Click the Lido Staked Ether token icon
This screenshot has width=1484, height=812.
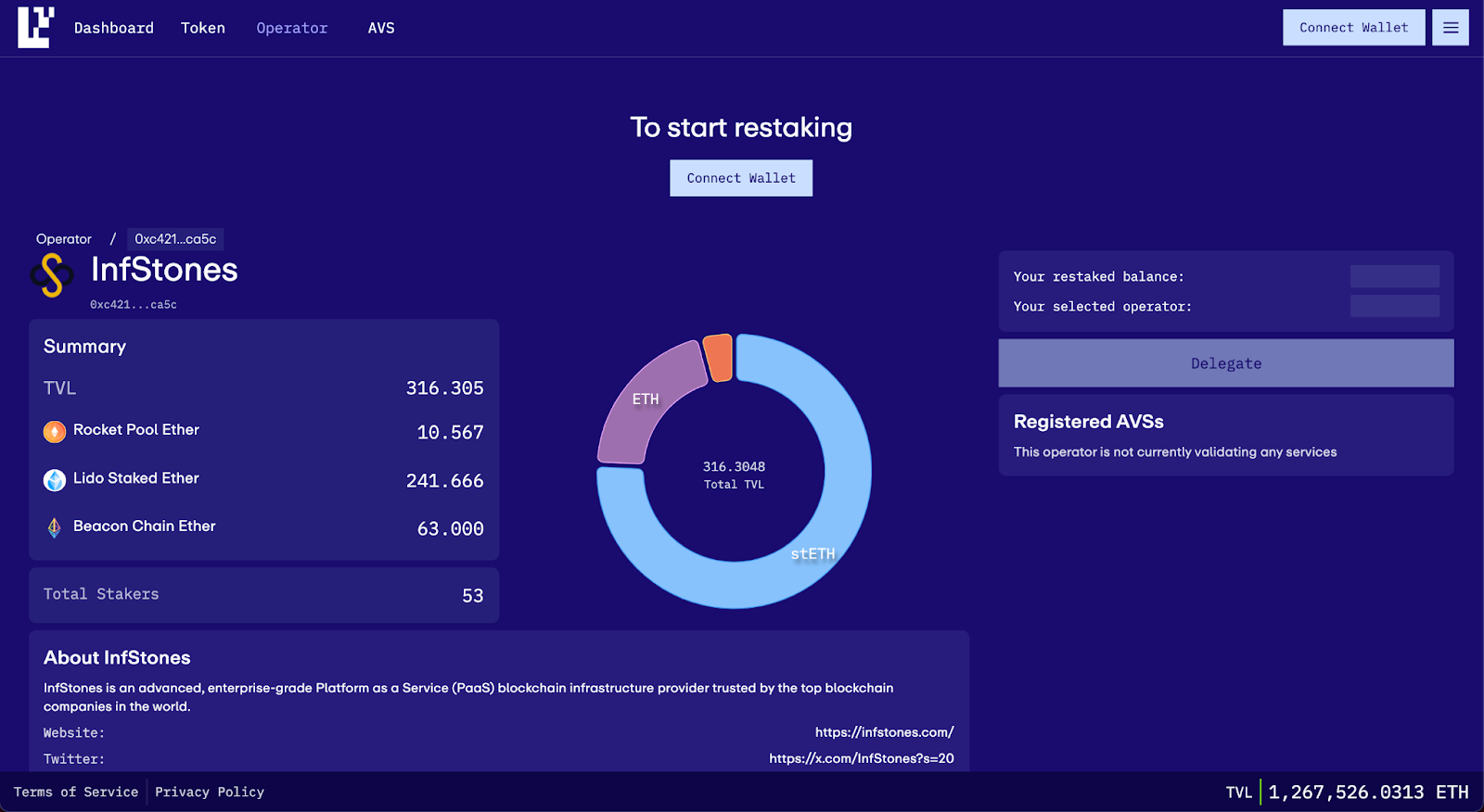click(55, 479)
